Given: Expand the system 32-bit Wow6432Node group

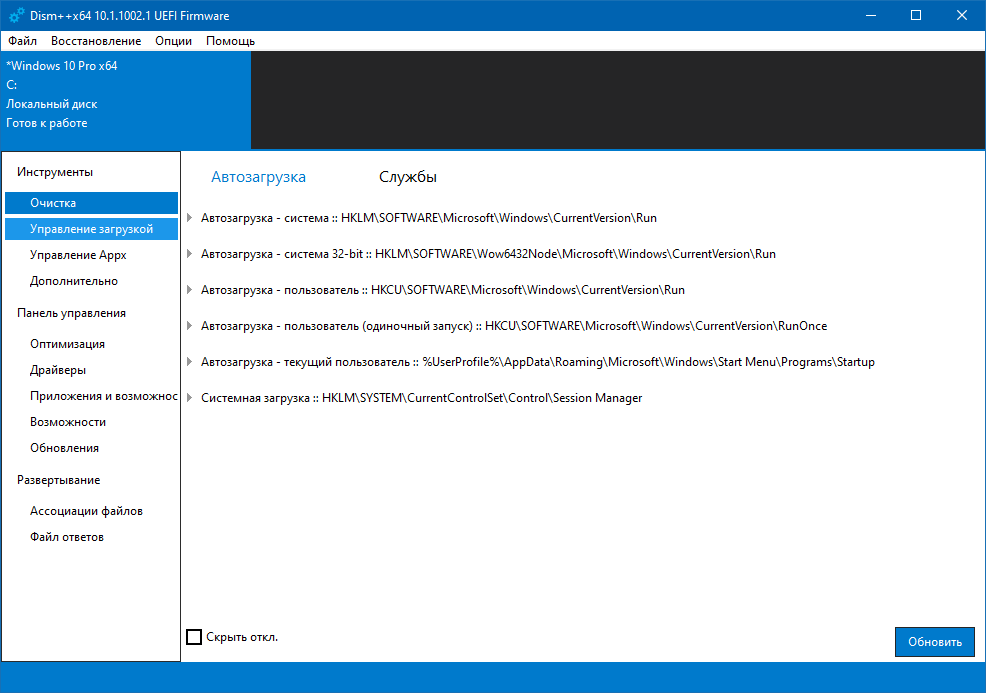Looking at the screenshot, I should (191, 254).
